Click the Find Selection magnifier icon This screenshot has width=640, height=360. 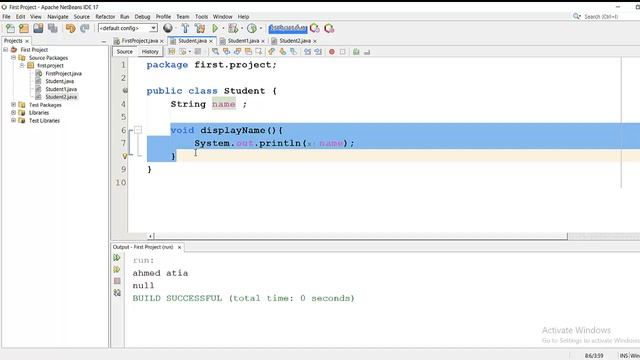(215, 52)
